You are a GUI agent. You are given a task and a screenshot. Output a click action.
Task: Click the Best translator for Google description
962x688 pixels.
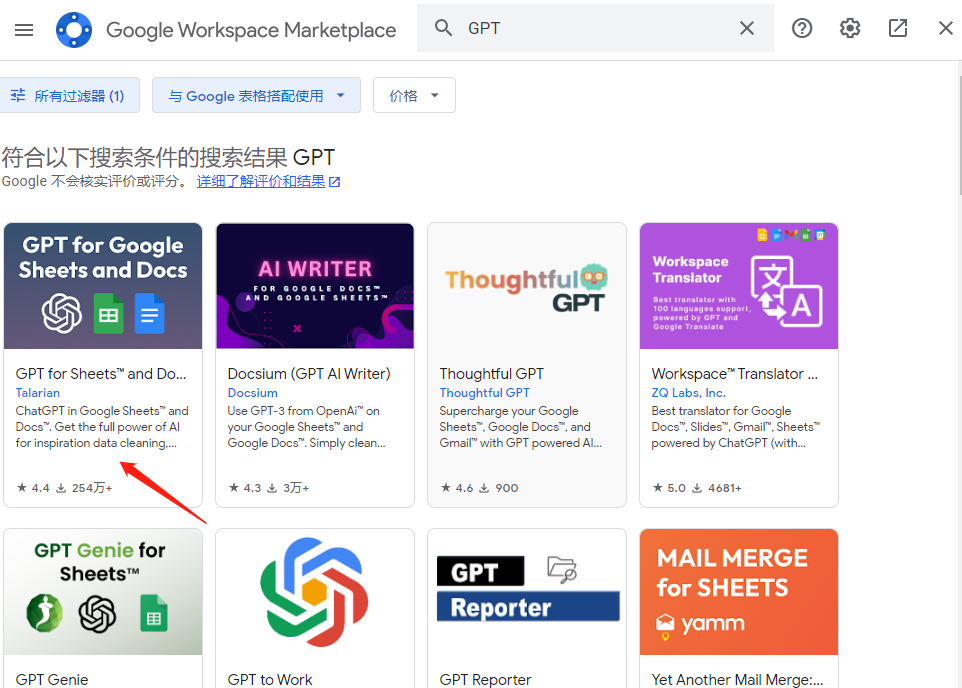point(736,427)
